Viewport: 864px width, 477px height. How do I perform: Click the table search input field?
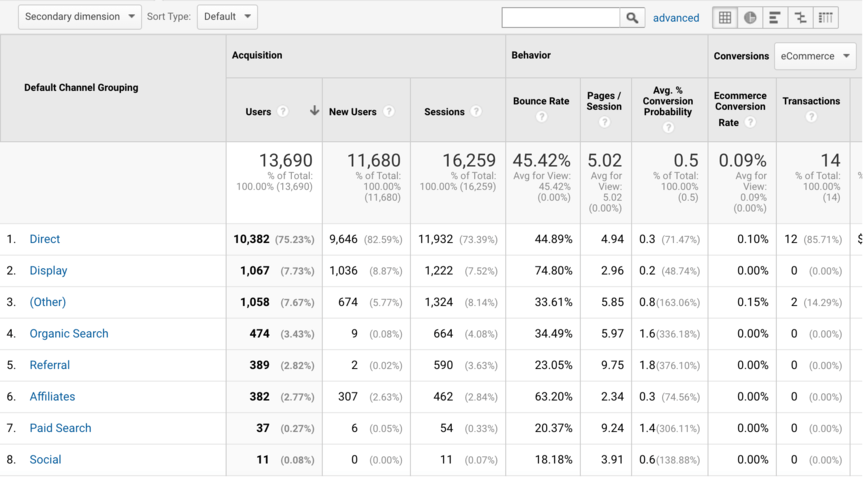tap(561, 18)
